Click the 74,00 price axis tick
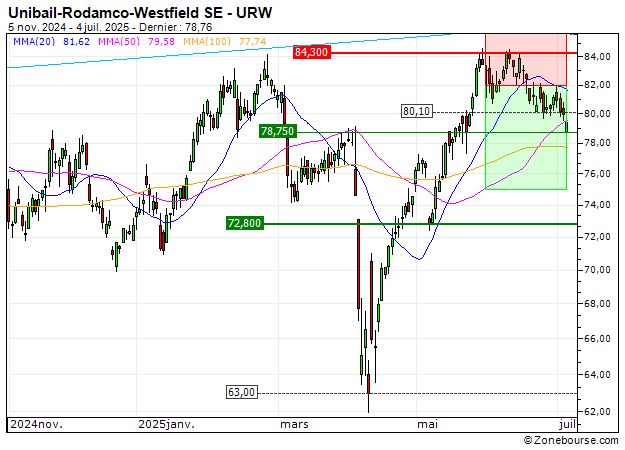The width and height of the screenshot is (625, 450). click(x=597, y=204)
